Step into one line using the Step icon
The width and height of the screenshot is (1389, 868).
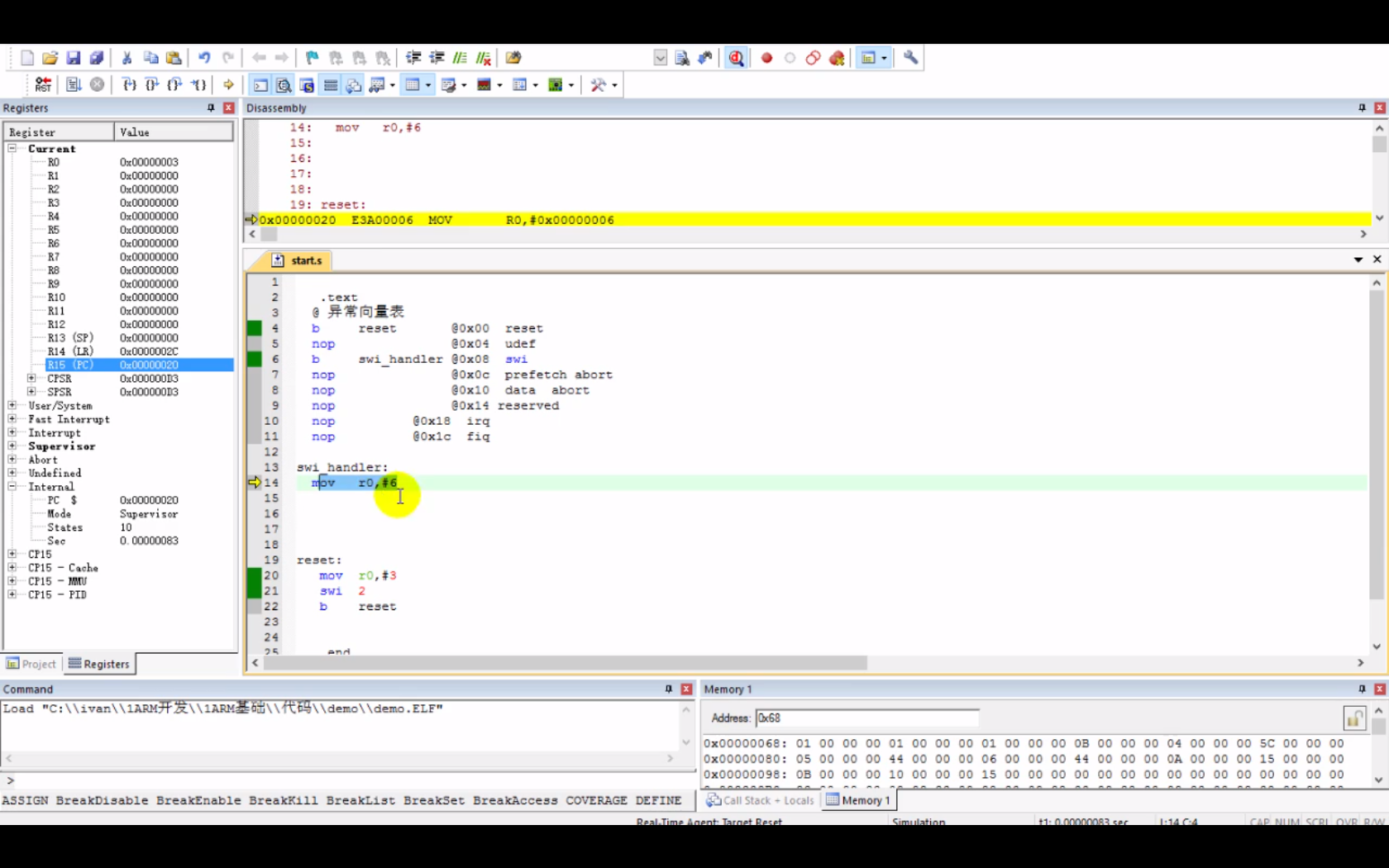click(x=129, y=84)
